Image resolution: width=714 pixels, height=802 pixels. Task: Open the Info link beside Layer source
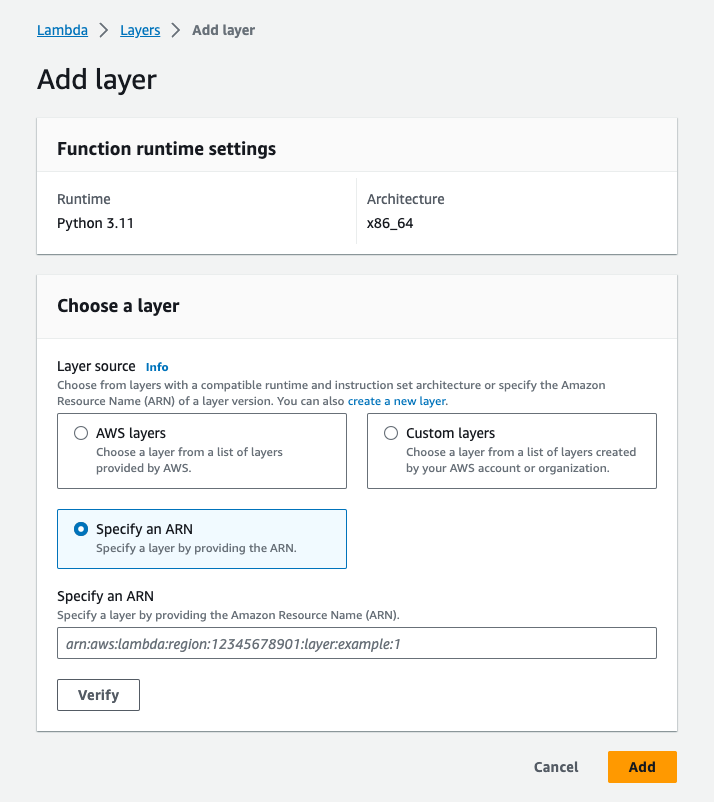[157, 367]
